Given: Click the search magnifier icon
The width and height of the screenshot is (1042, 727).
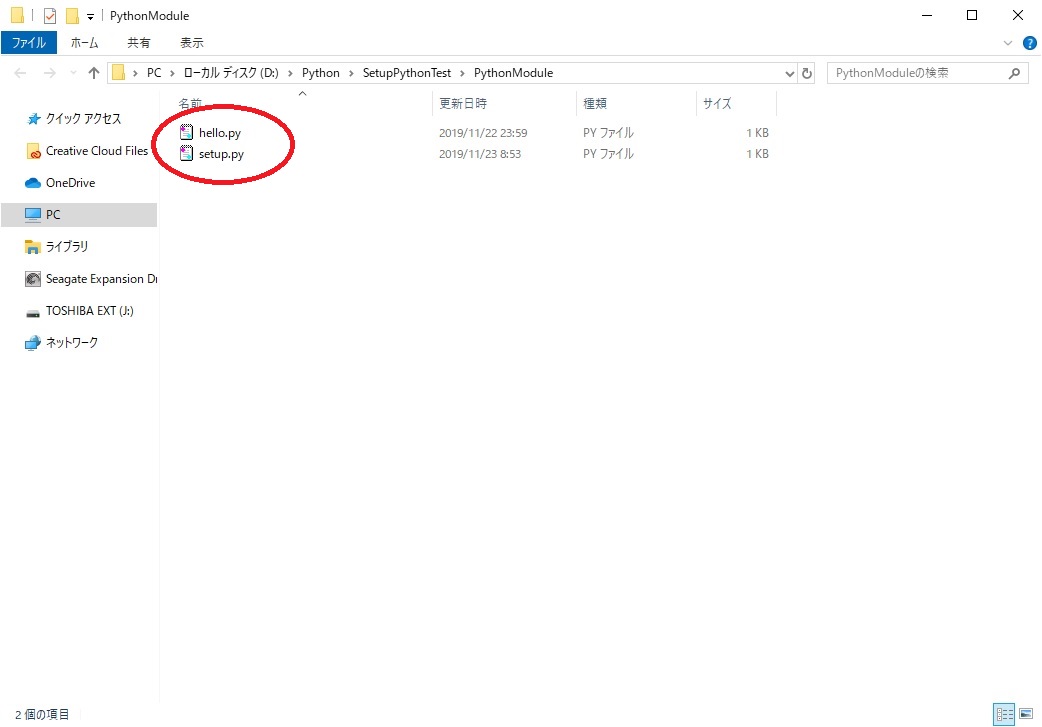Looking at the screenshot, I should point(1014,73).
